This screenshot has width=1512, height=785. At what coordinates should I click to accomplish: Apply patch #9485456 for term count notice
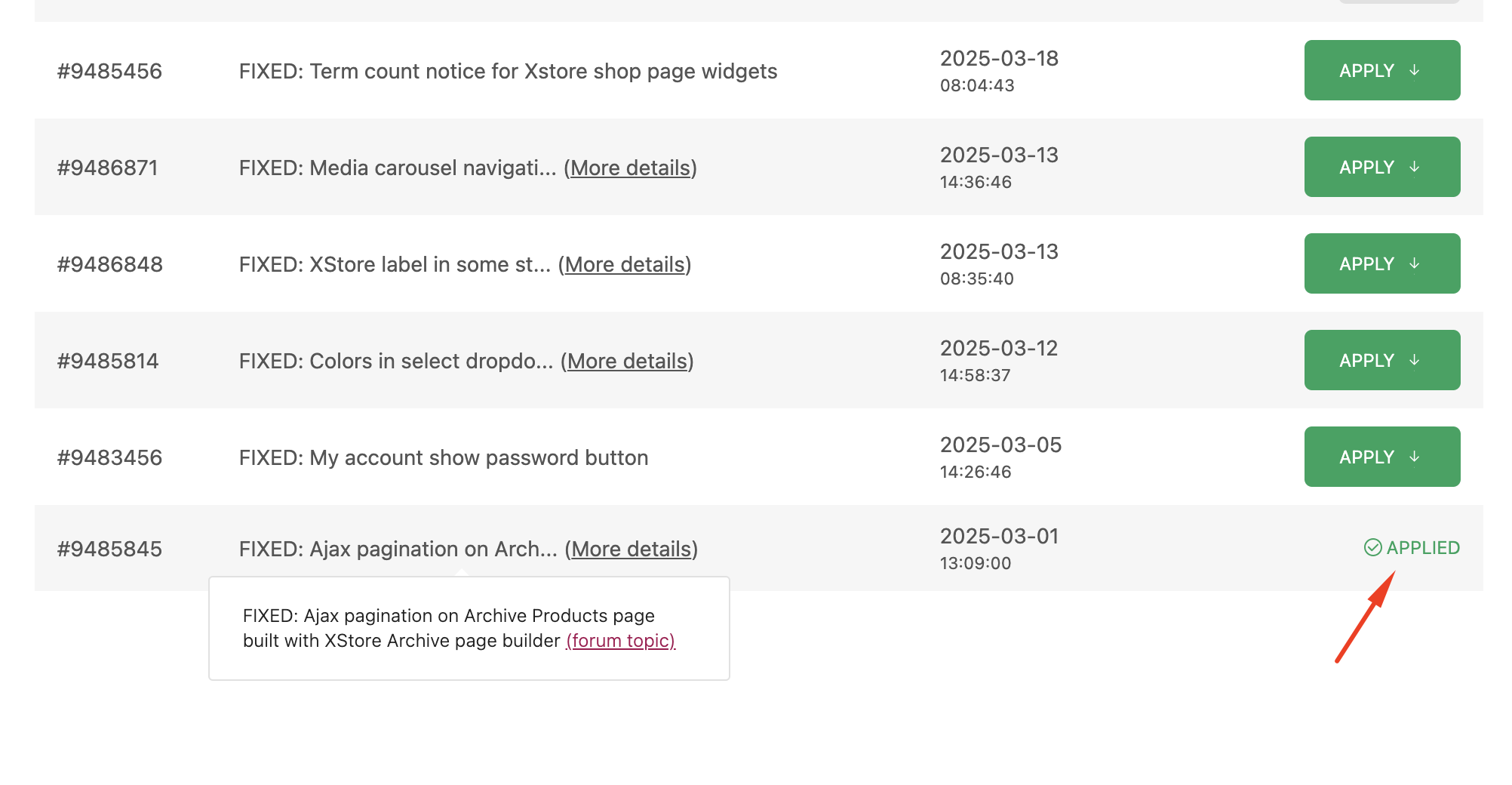tap(1381, 70)
